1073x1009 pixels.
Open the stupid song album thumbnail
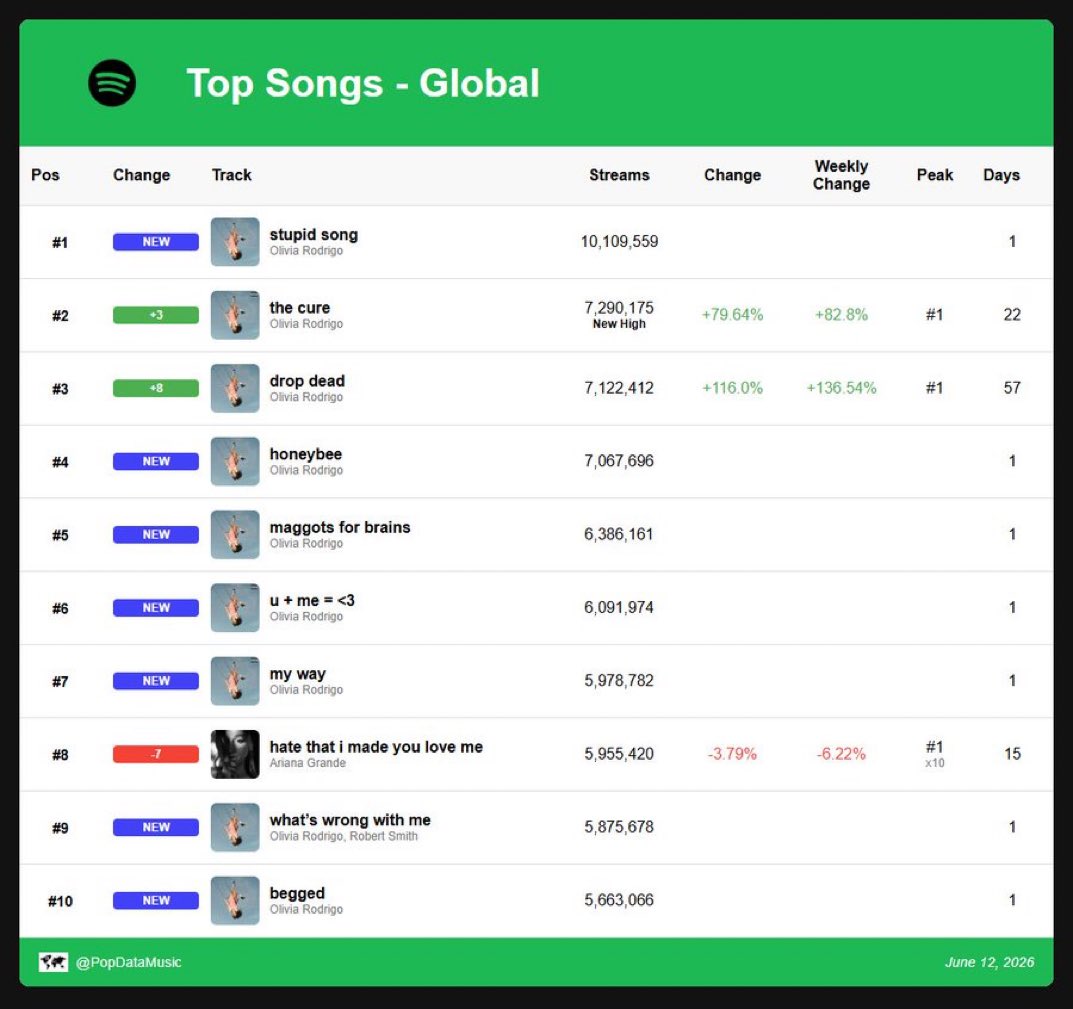pos(235,242)
